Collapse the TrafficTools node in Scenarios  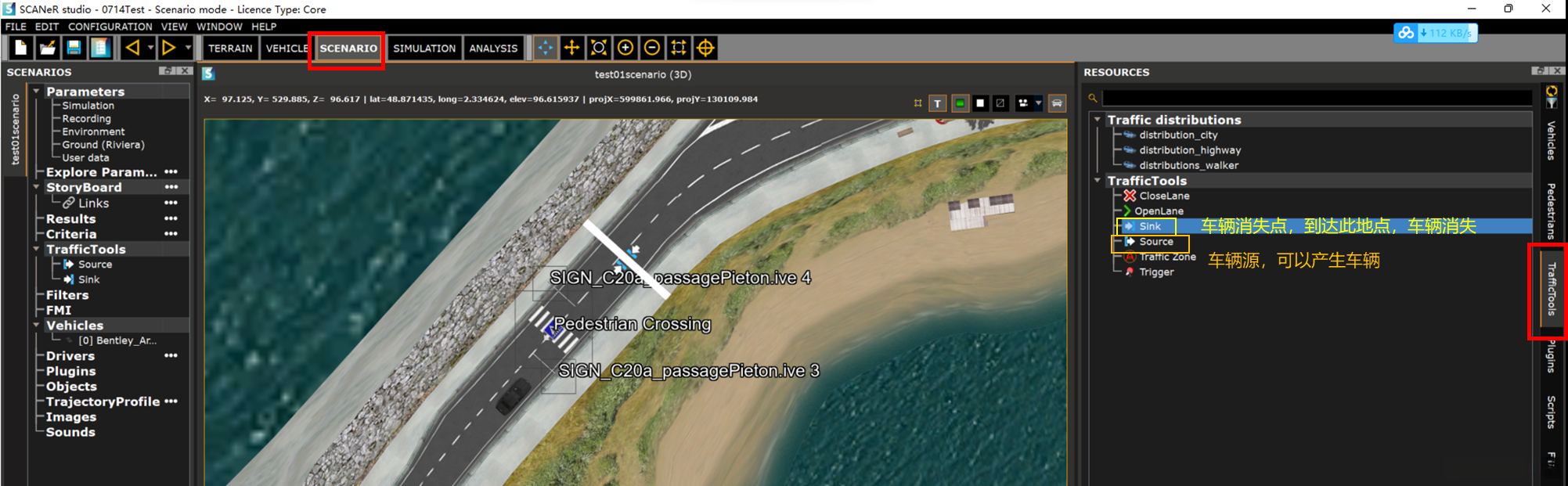click(x=36, y=249)
